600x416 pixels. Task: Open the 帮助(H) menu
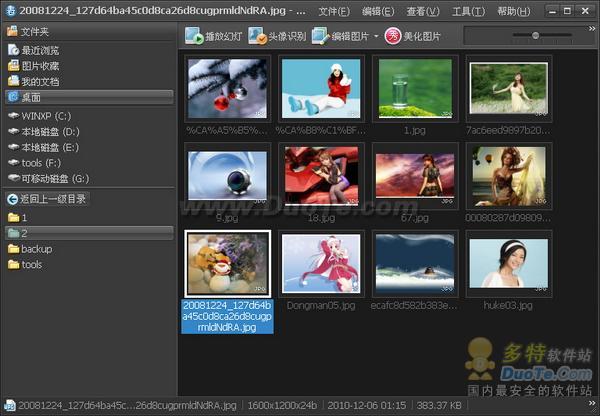pyautogui.click(x=514, y=11)
